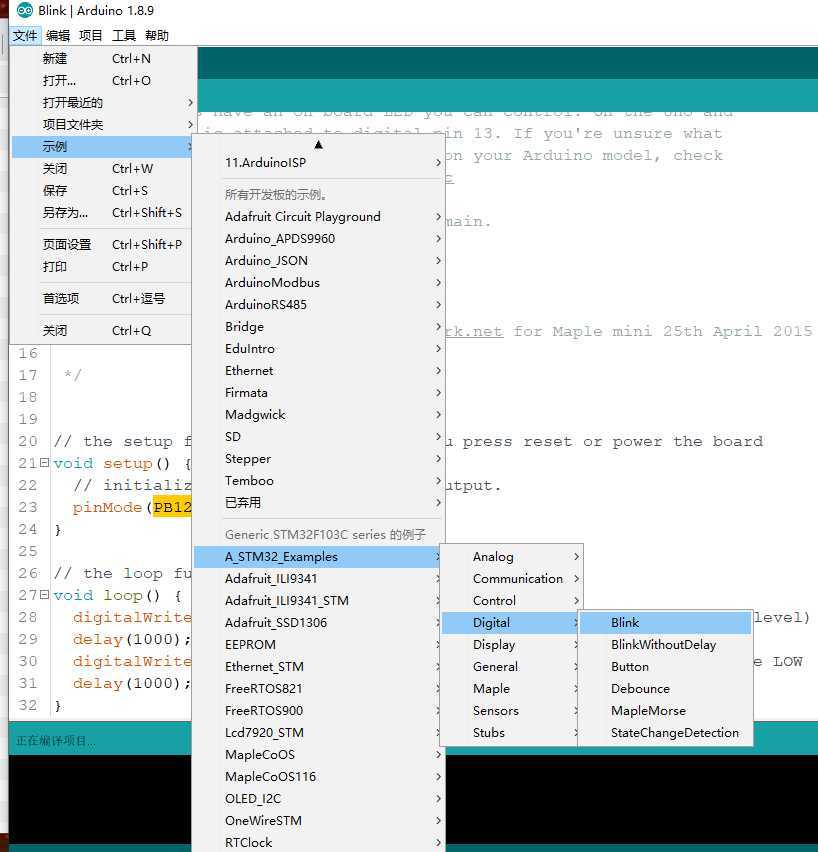Expand the 已弃用 examples entry

click(x=319, y=503)
